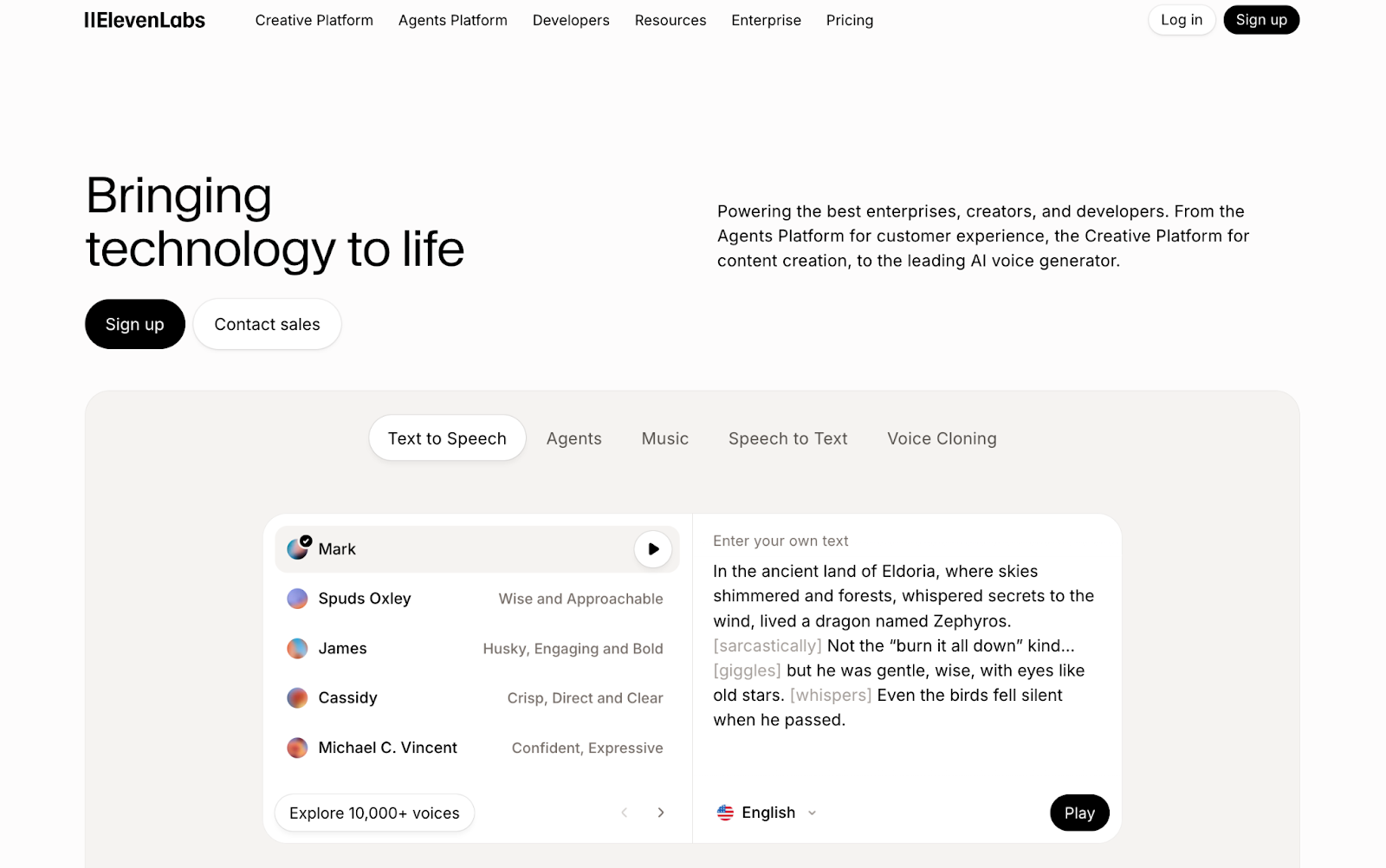Select the Spuds Oxley voice avatar
The image size is (1386, 868).
coord(297,599)
